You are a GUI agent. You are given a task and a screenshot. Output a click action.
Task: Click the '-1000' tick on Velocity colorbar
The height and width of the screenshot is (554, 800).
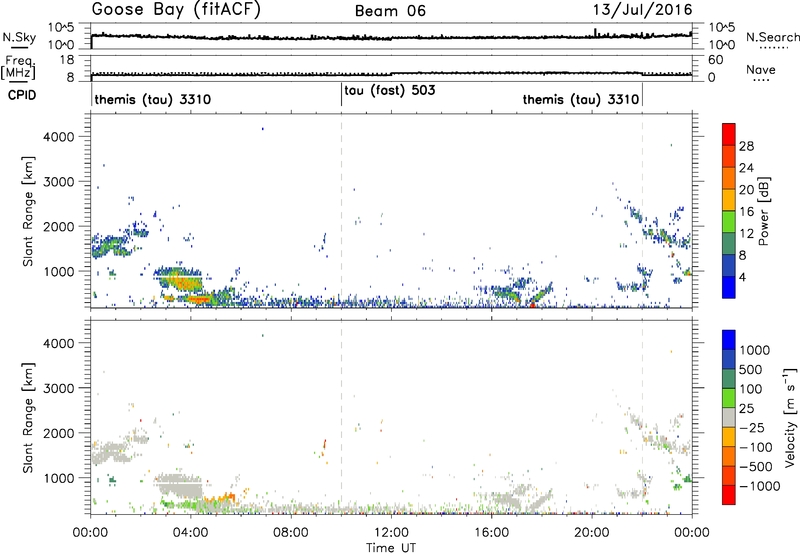point(760,486)
